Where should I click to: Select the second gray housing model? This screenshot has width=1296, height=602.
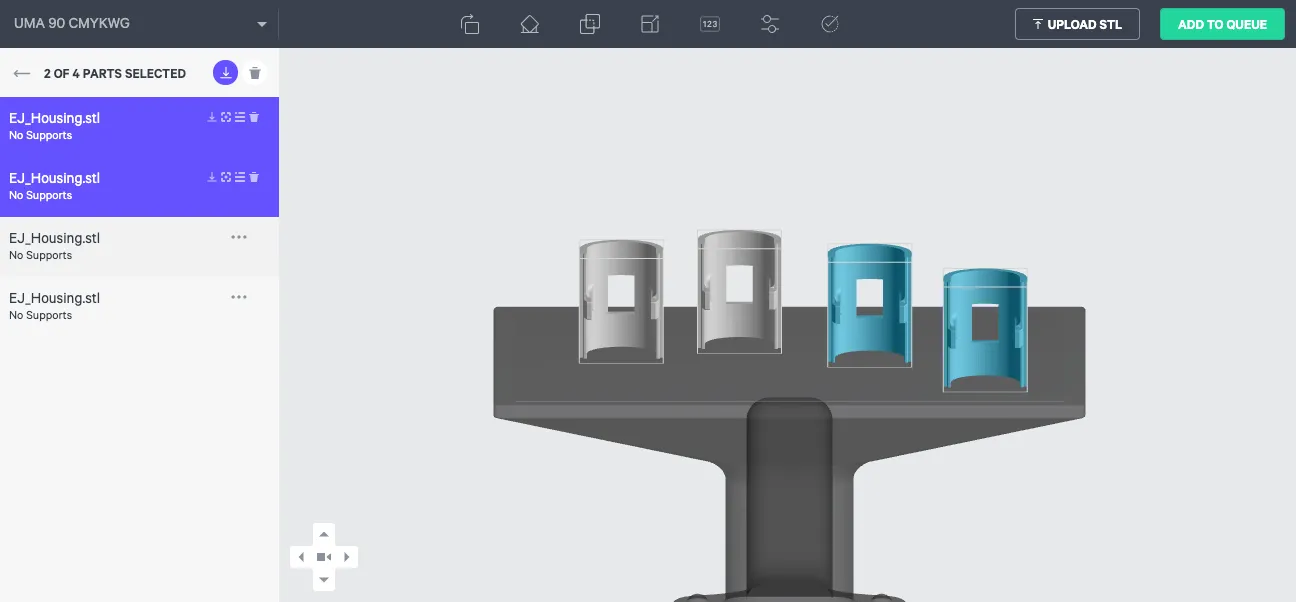pos(739,292)
